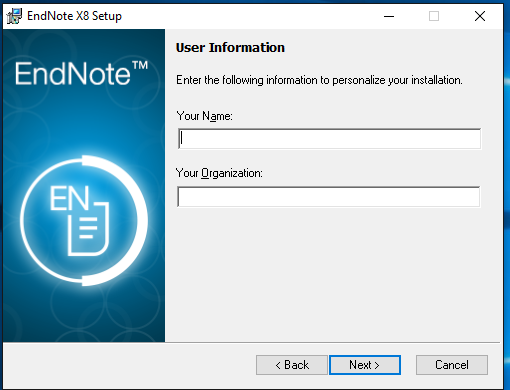Close the EndNote X8 Setup window
The image size is (510, 390).
(x=480, y=16)
